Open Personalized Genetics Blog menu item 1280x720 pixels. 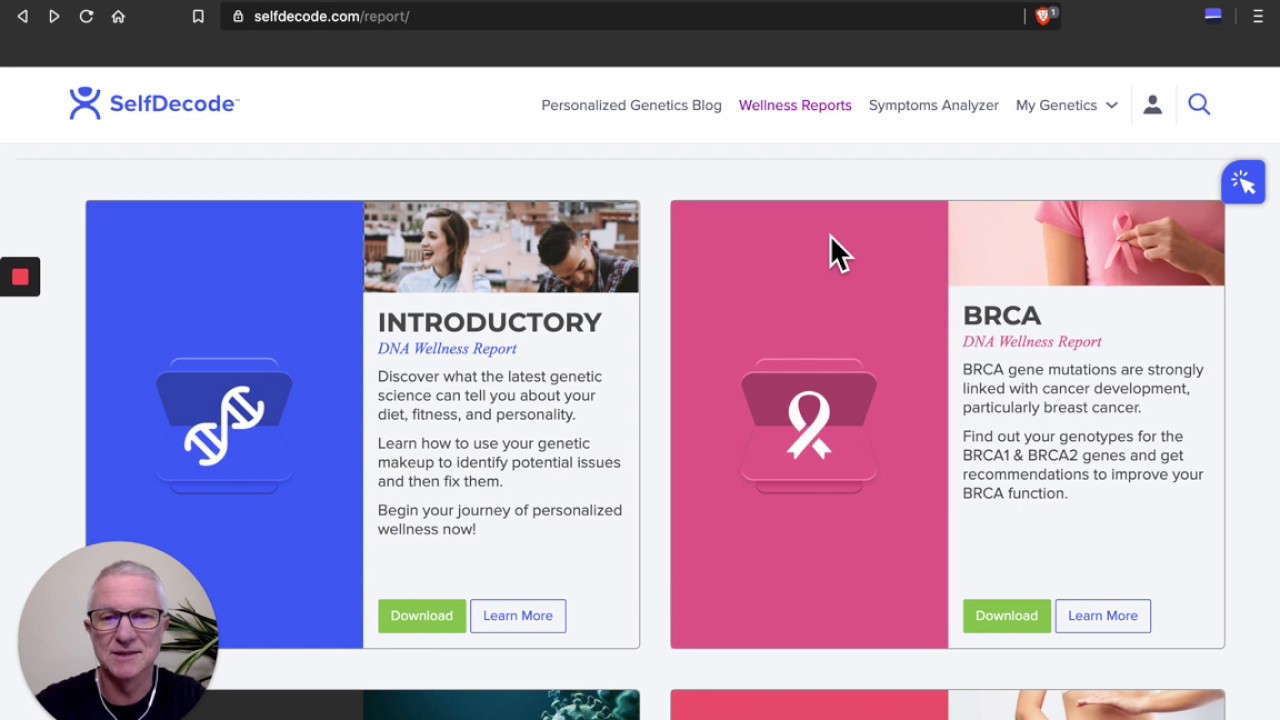coord(631,105)
